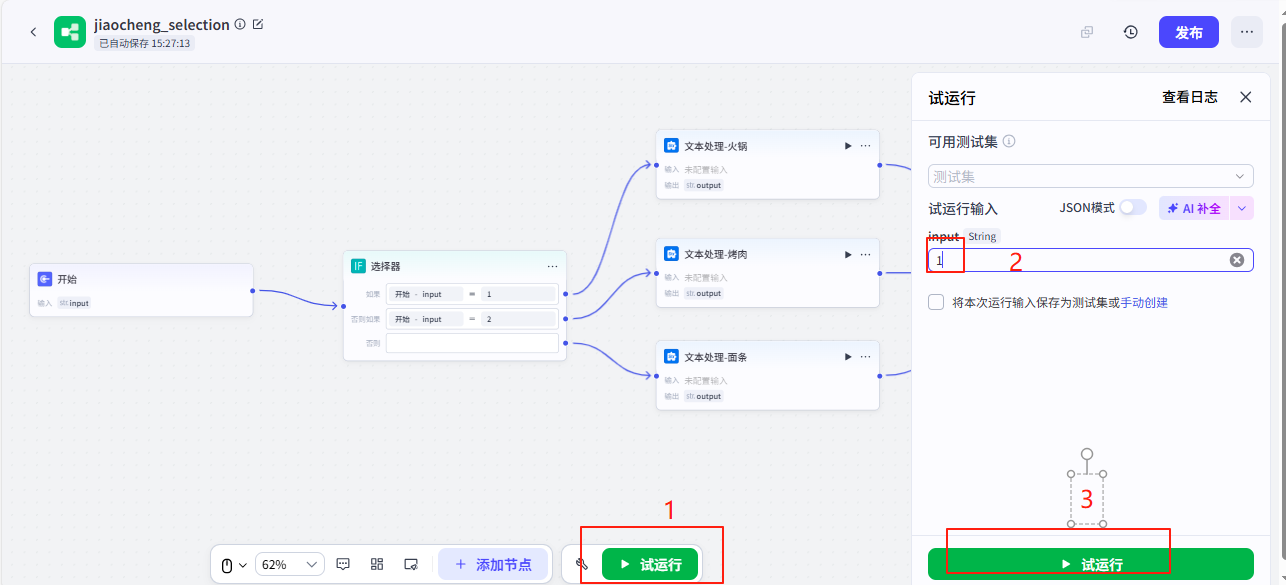Click the green workflow logo icon
The image size is (1286, 585).
(70, 32)
